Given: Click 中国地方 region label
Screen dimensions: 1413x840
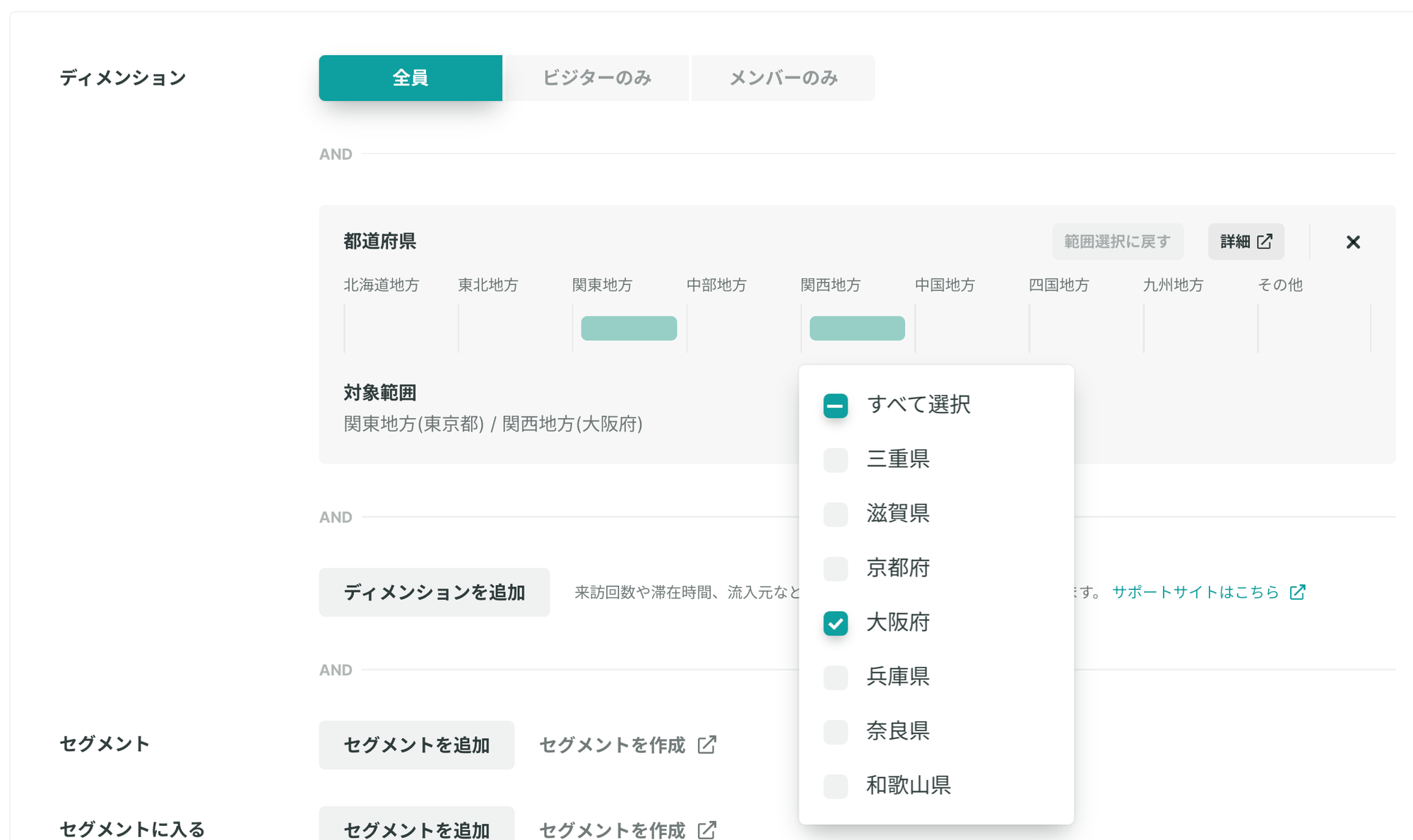Looking at the screenshot, I should coord(945,285).
